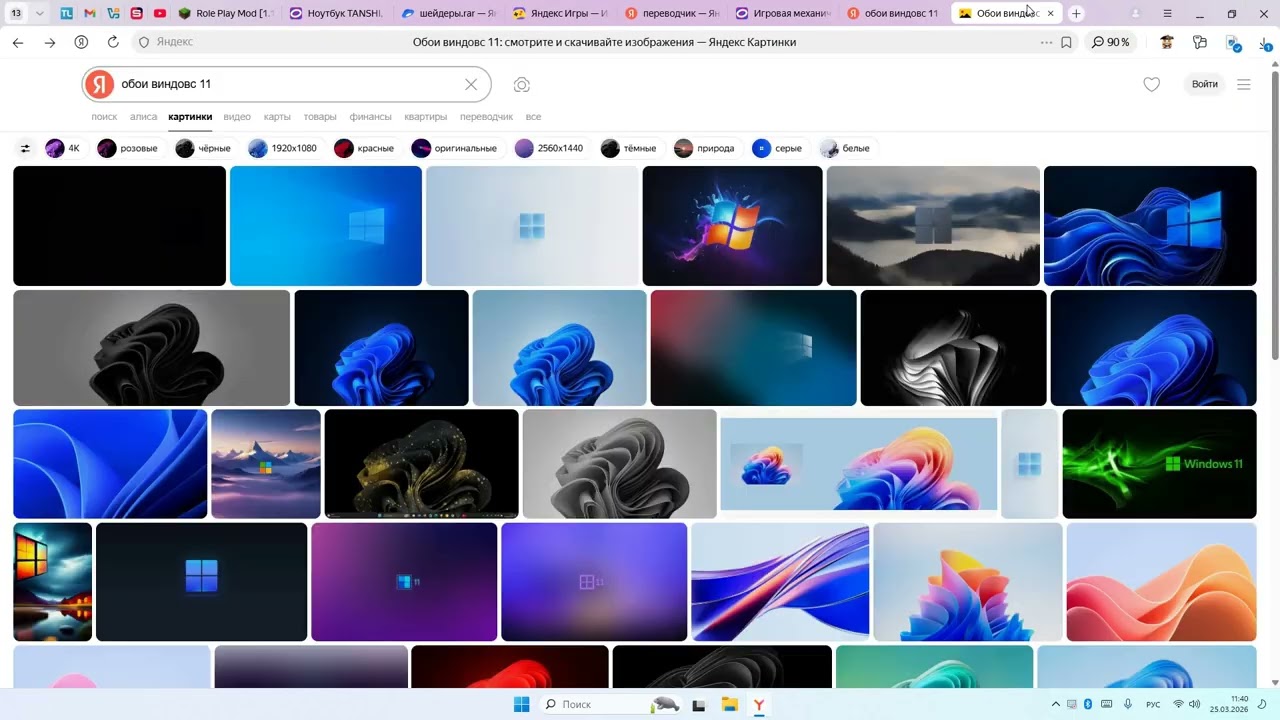Open the colorful splash Windows logo wallpaper
Image resolution: width=1280 pixels, height=720 pixels.
tap(732, 226)
